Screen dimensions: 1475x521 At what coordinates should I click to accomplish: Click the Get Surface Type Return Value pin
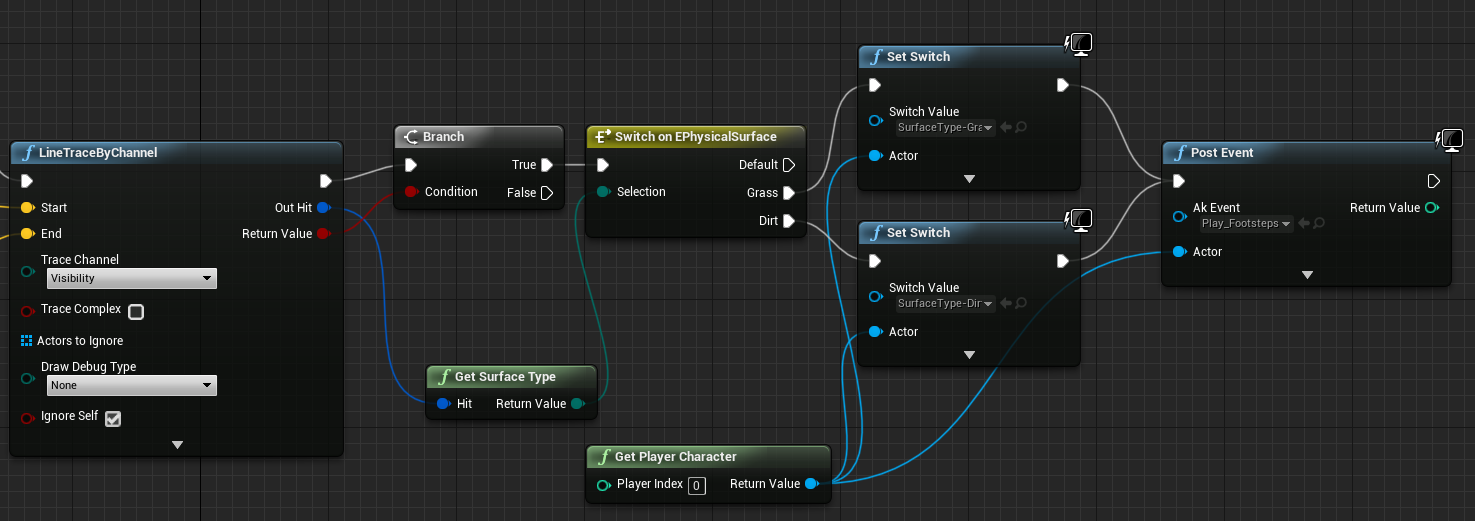pyautogui.click(x=577, y=404)
